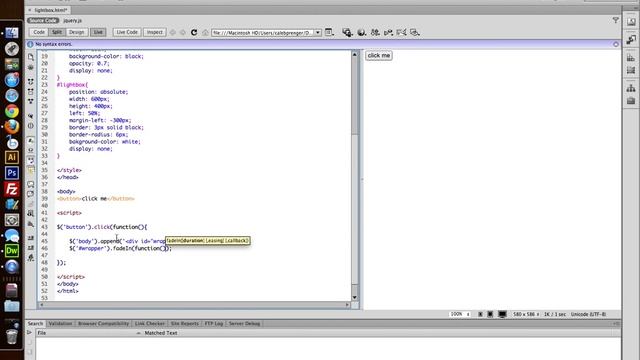This screenshot has width=640, height=360.
Task: Click the Inspect button
Action: (x=155, y=32)
